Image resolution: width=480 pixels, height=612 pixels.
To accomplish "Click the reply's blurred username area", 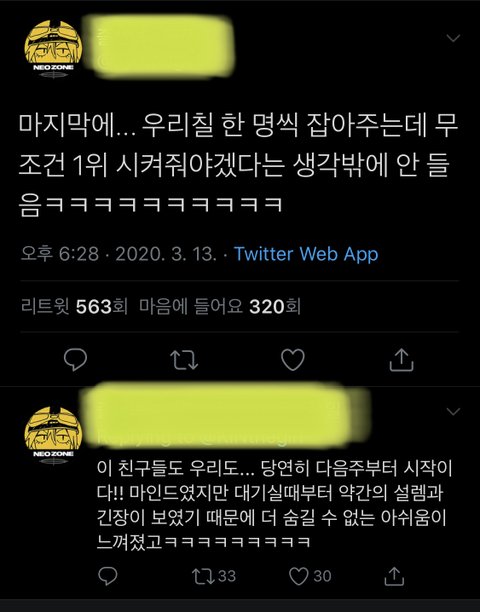I will pyautogui.click(x=226, y=415).
